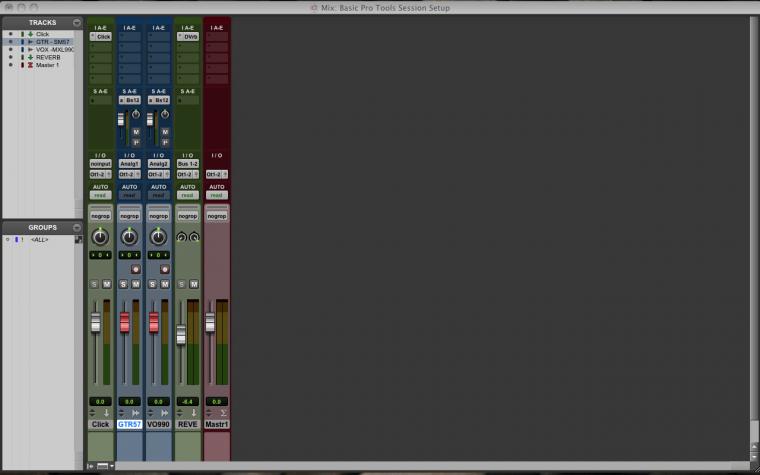Click the send level mini-fader on GTR57 track

(121, 119)
